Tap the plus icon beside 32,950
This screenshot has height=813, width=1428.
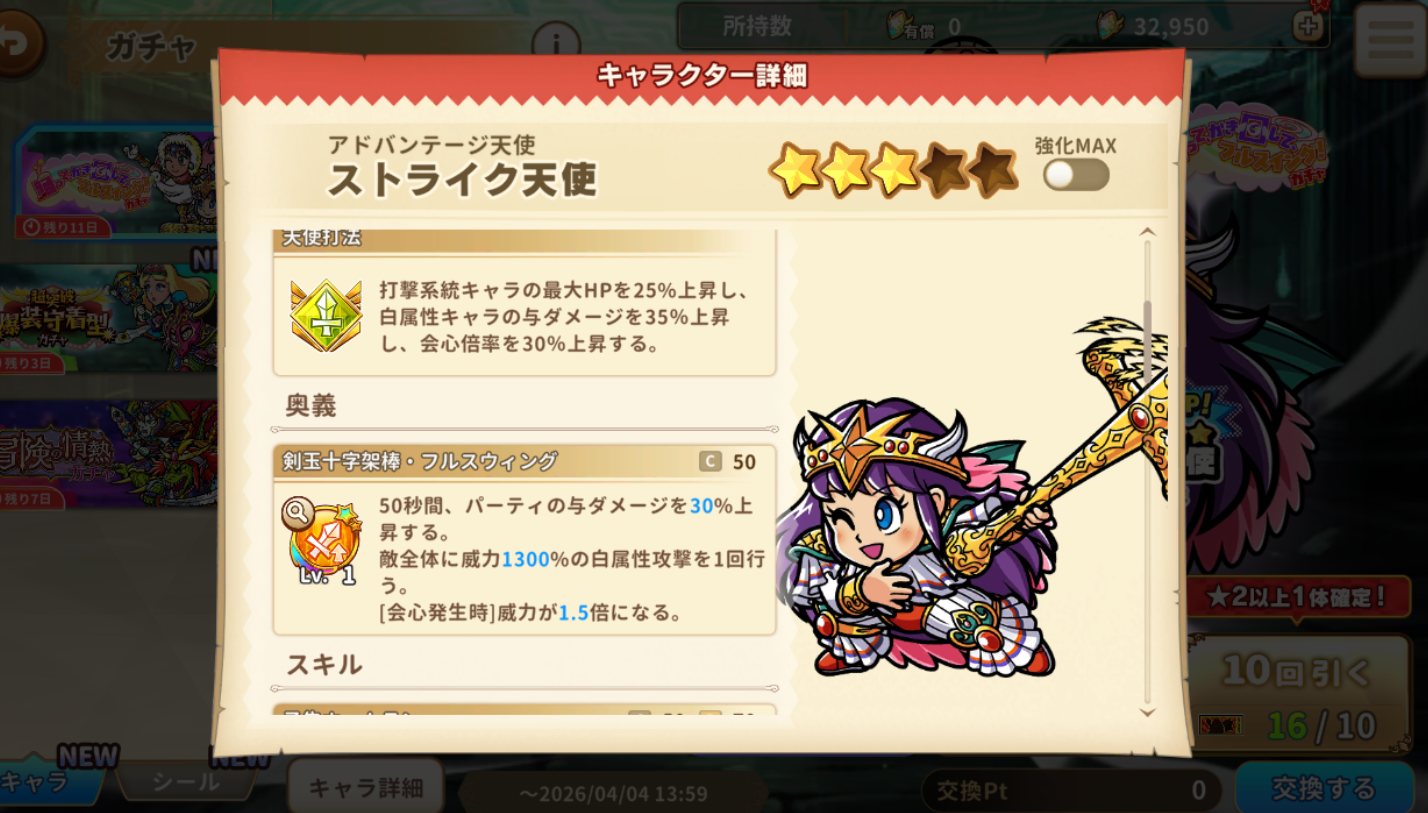click(x=1308, y=26)
